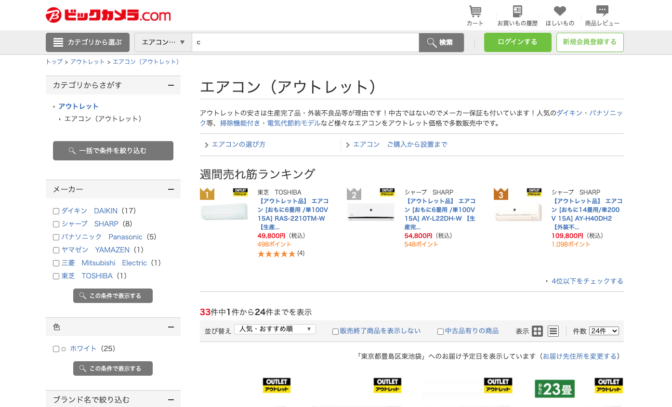This screenshot has width=672, height=407.
Task: Open Toshiba RAS-2210TM-W product thumbnail
Action: pos(224,212)
